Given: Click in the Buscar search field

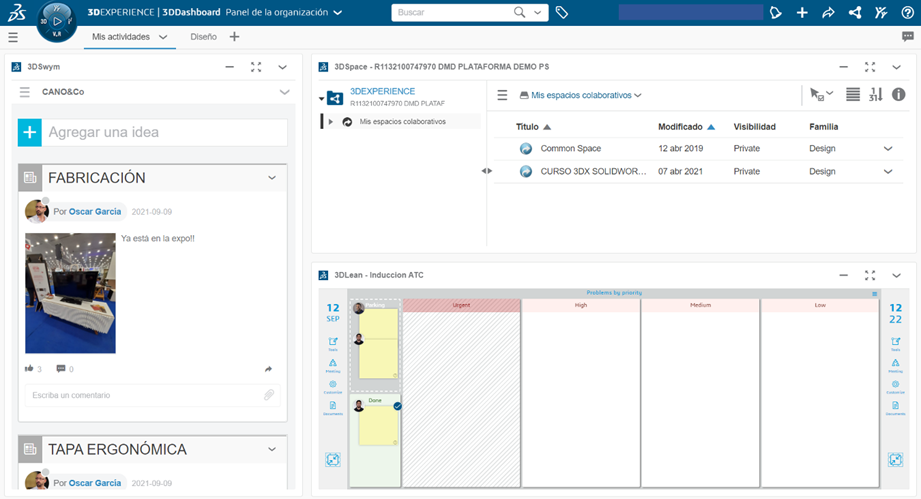Looking at the screenshot, I should 451,12.
